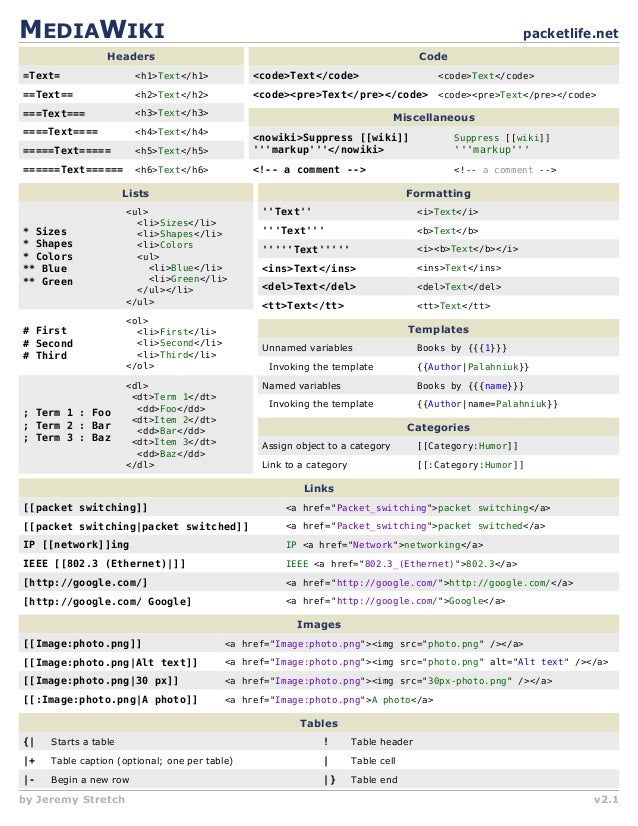
Task: Select the 'Table header' description
Action: (382, 742)
